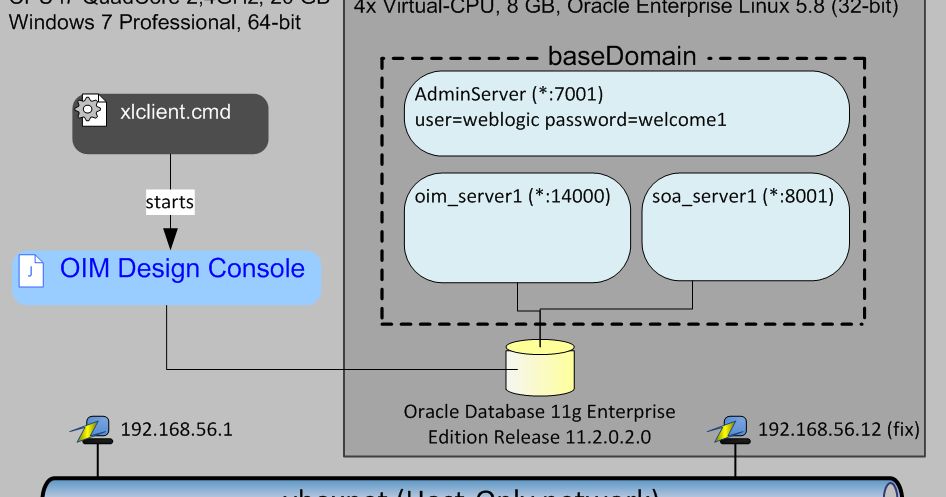Click the yellow Oracle database cylinder
The image size is (946, 497).
[x=540, y=367]
